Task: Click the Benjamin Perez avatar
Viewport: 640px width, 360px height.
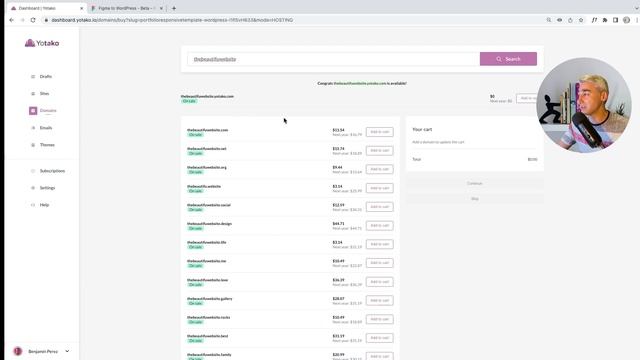Action: 18,351
